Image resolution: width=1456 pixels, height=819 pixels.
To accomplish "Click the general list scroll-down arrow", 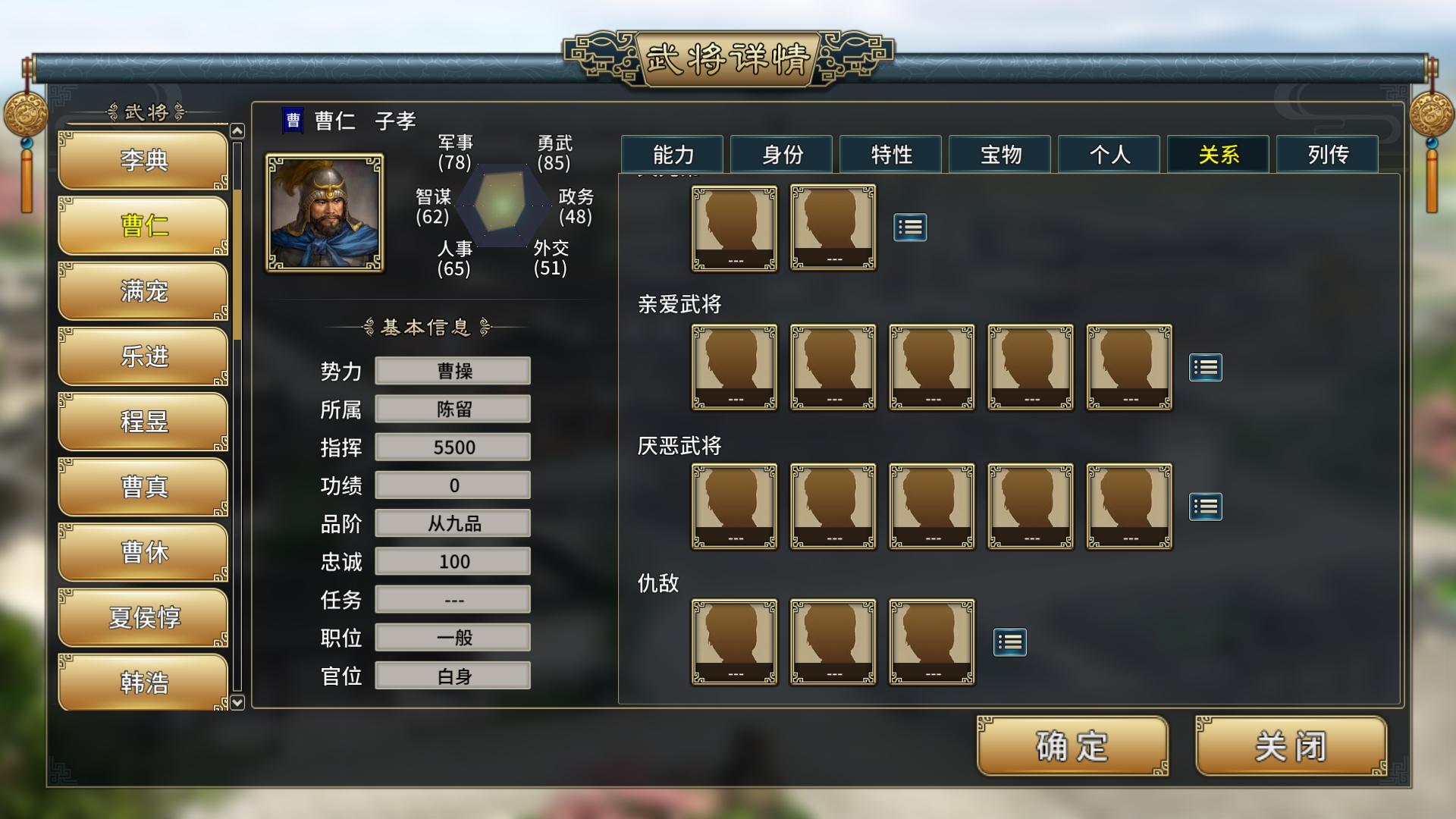I will 237,702.
